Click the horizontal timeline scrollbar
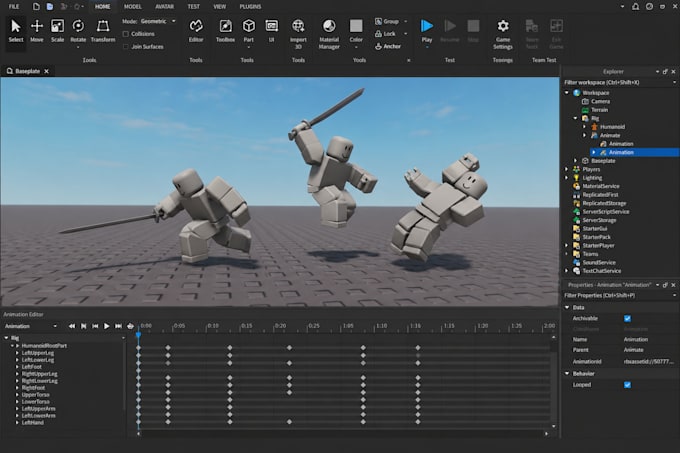This screenshot has width=680, height=453. coord(342,433)
